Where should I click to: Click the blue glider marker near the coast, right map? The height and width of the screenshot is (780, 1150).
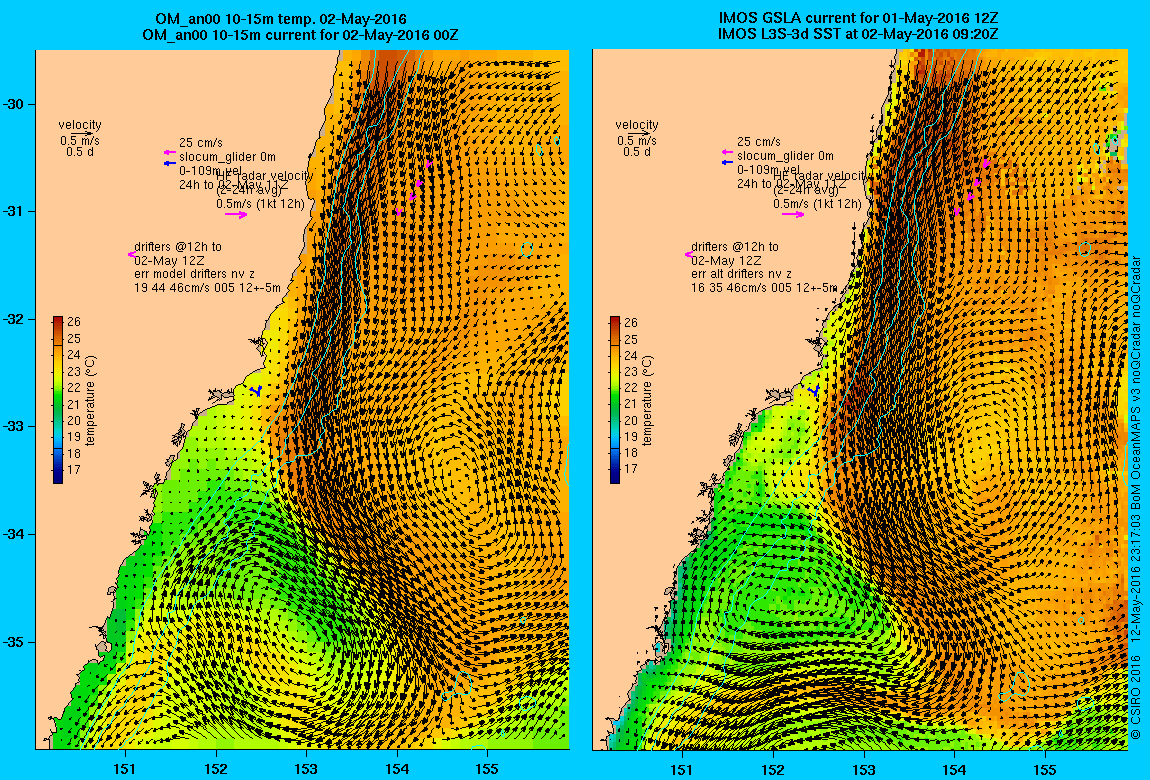pyautogui.click(x=813, y=391)
